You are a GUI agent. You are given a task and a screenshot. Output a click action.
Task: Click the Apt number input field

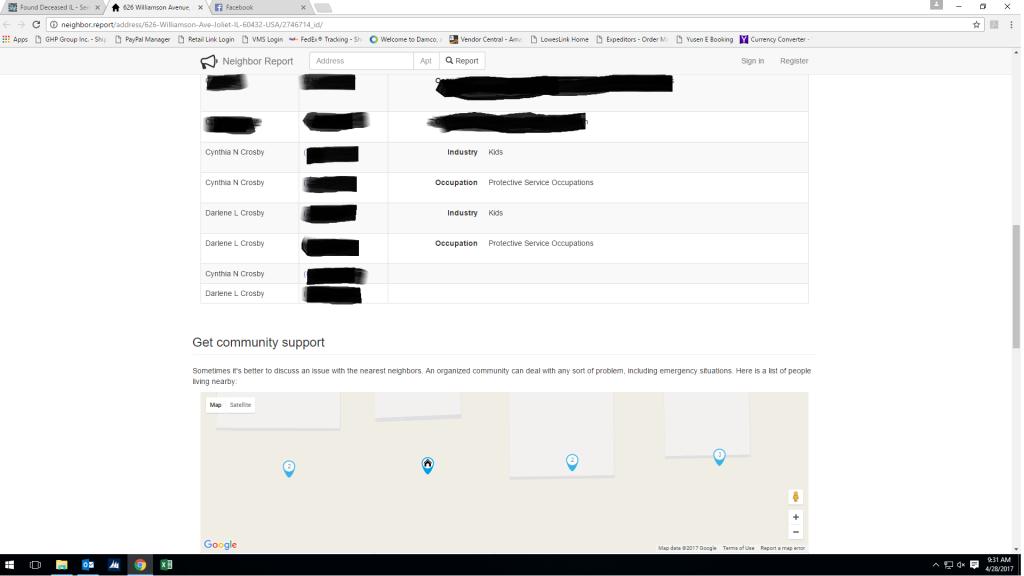click(426, 61)
